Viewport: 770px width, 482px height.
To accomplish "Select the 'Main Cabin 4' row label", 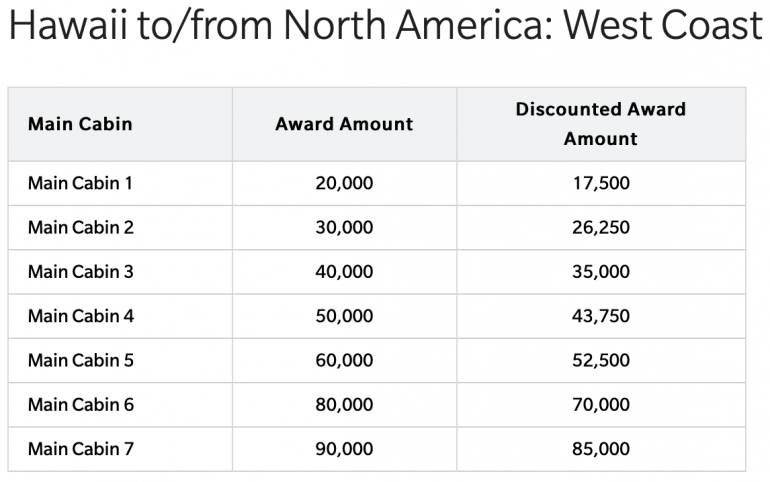I will click(x=81, y=316).
